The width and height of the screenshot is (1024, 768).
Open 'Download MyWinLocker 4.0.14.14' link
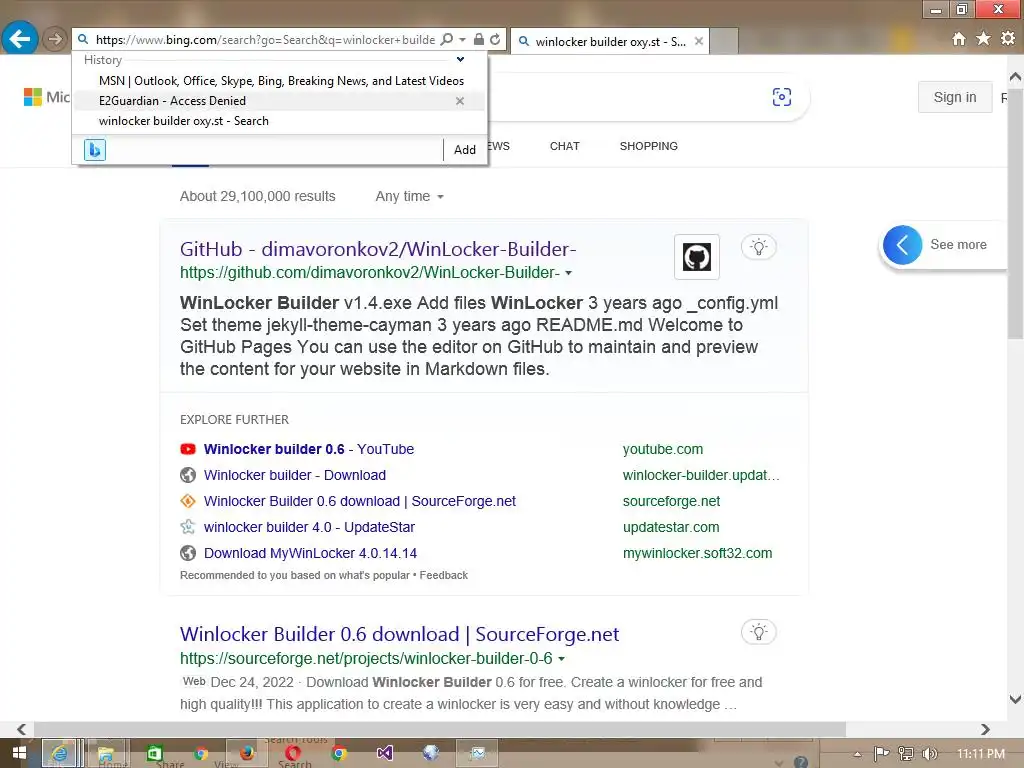[310, 554]
